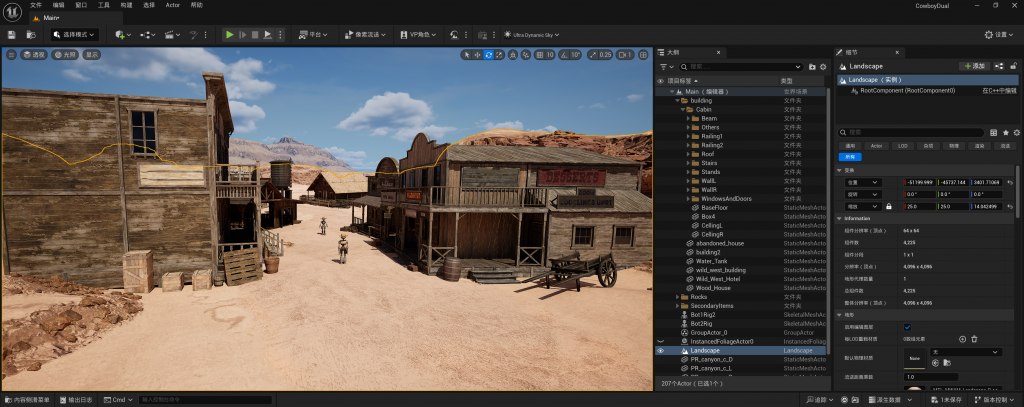Screen dimensions: 1024x407
Task: Select the LOD filter tab in Details
Action: pyautogui.click(x=902, y=145)
